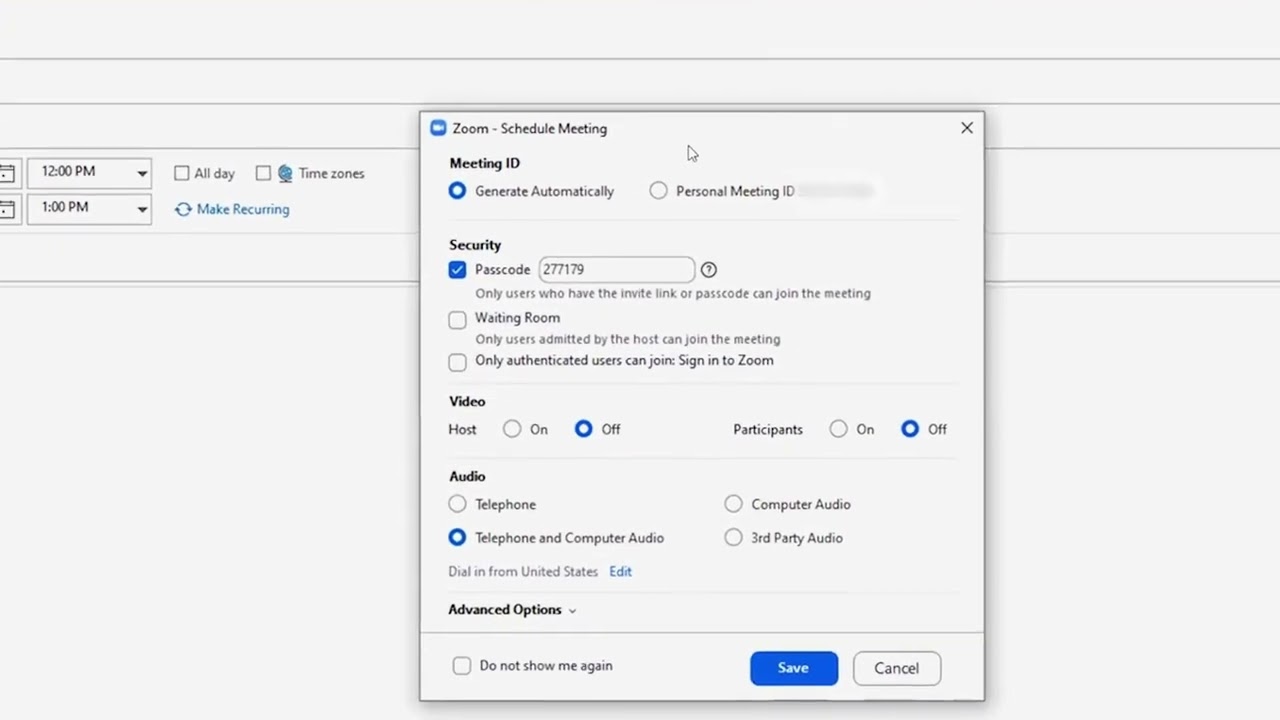Turn Participants video On
The image size is (1280, 720).
[838, 429]
